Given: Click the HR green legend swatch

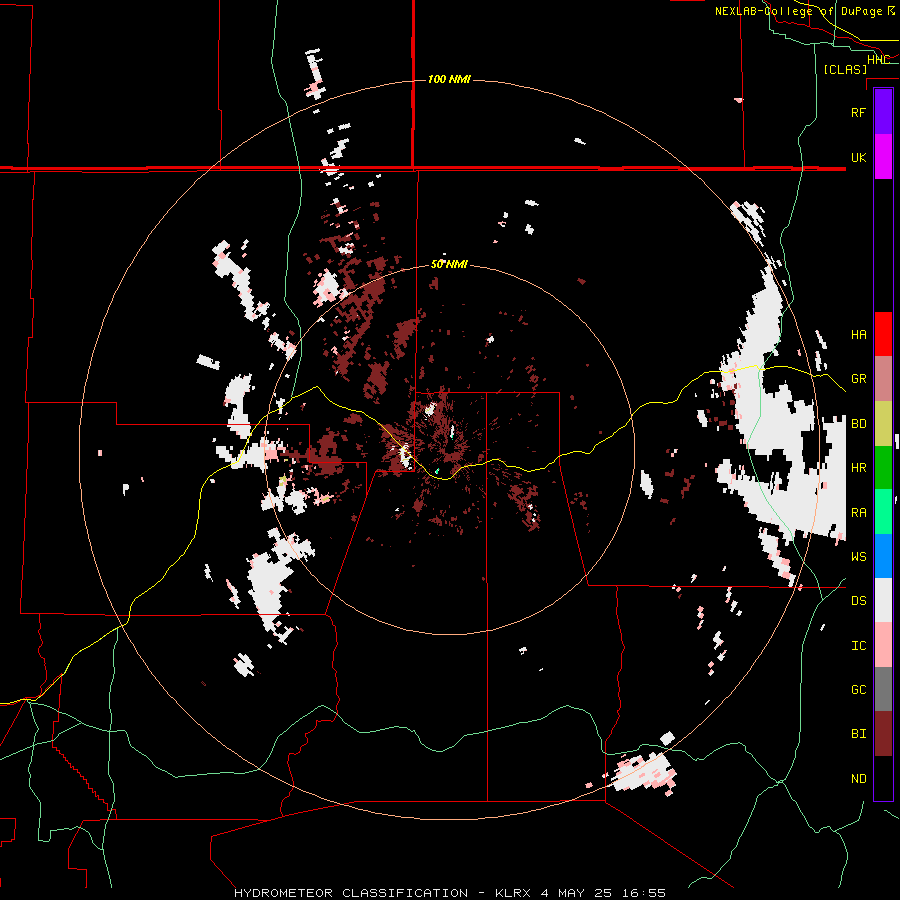Looking at the screenshot, I should [883, 468].
